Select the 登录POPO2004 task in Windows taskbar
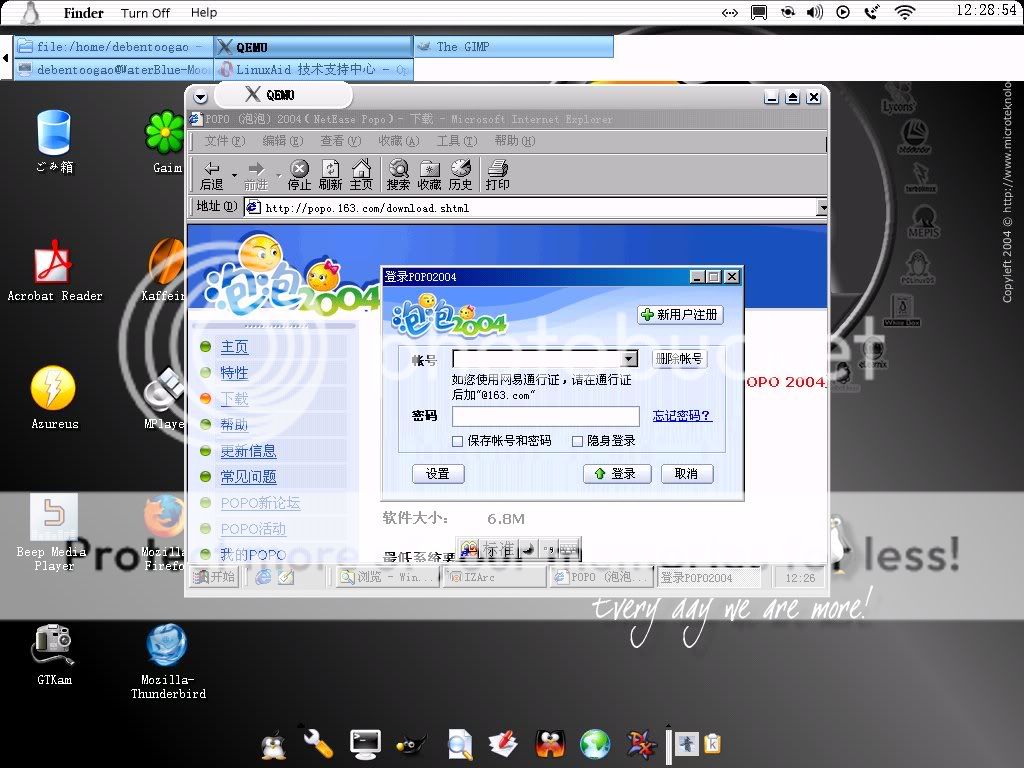Screen dimensions: 1024x768 coord(708,577)
